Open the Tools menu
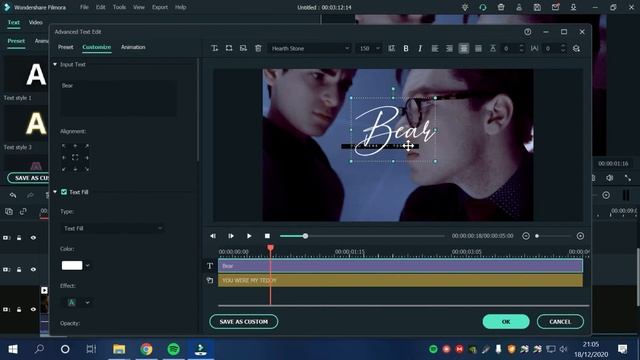 tap(119, 7)
